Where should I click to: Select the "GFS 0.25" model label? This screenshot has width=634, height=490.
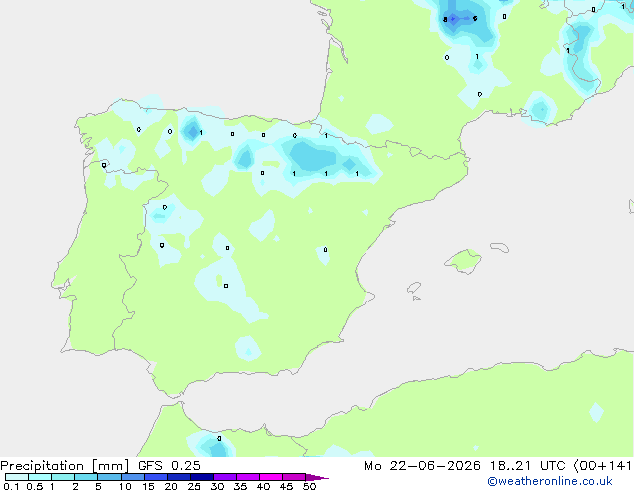(x=169, y=466)
